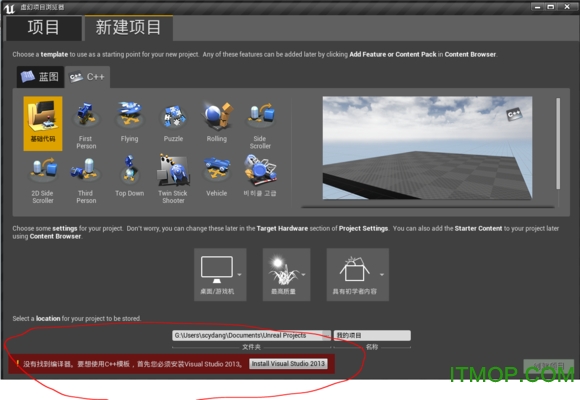The height and width of the screenshot is (400, 580).
Task: Switch to the 项目 tab
Action: pos(44,28)
